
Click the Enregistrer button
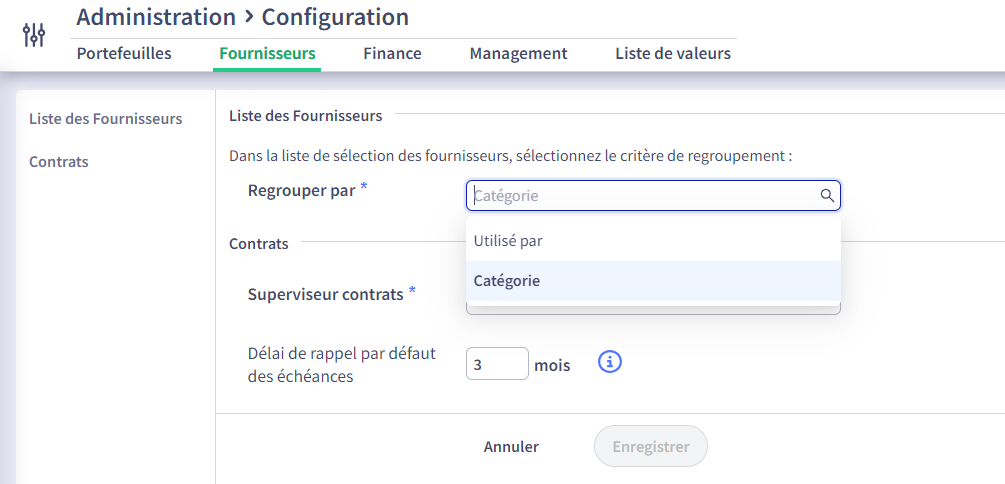click(x=651, y=446)
